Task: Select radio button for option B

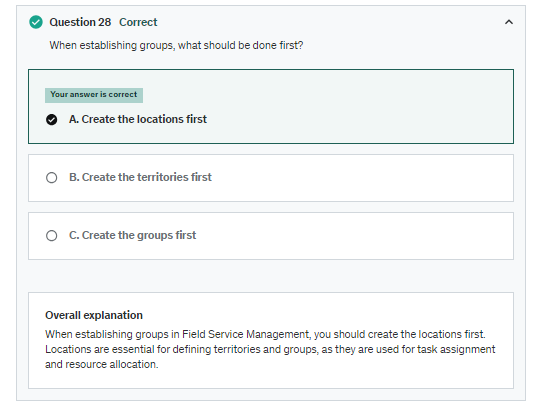Action: (51, 177)
